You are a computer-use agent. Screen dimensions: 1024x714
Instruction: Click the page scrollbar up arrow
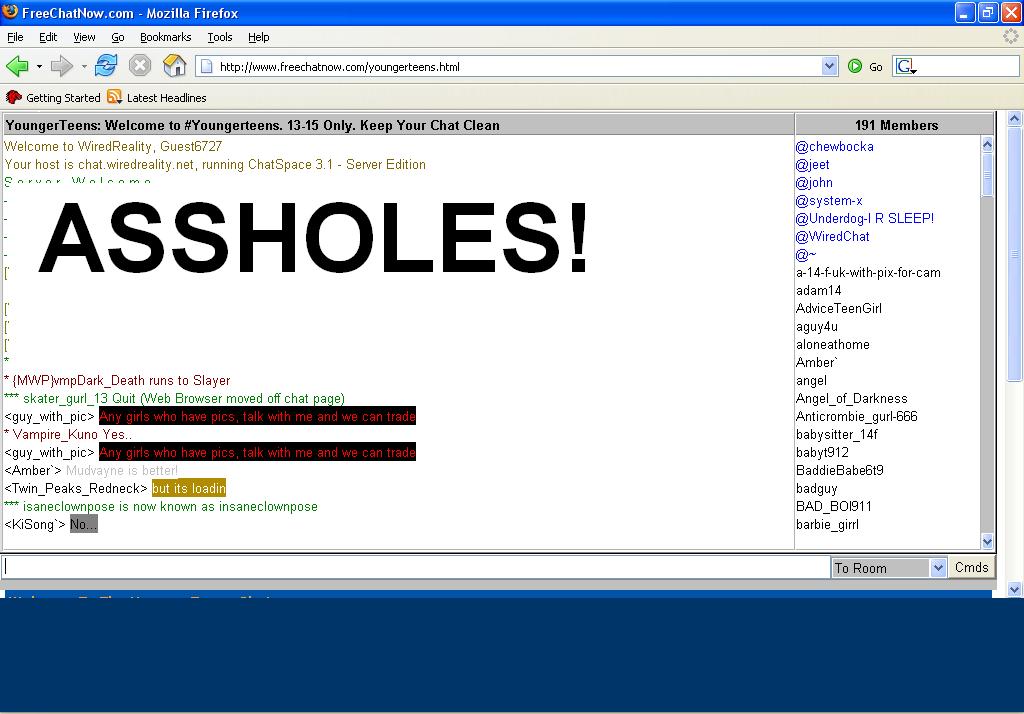pos(1014,119)
